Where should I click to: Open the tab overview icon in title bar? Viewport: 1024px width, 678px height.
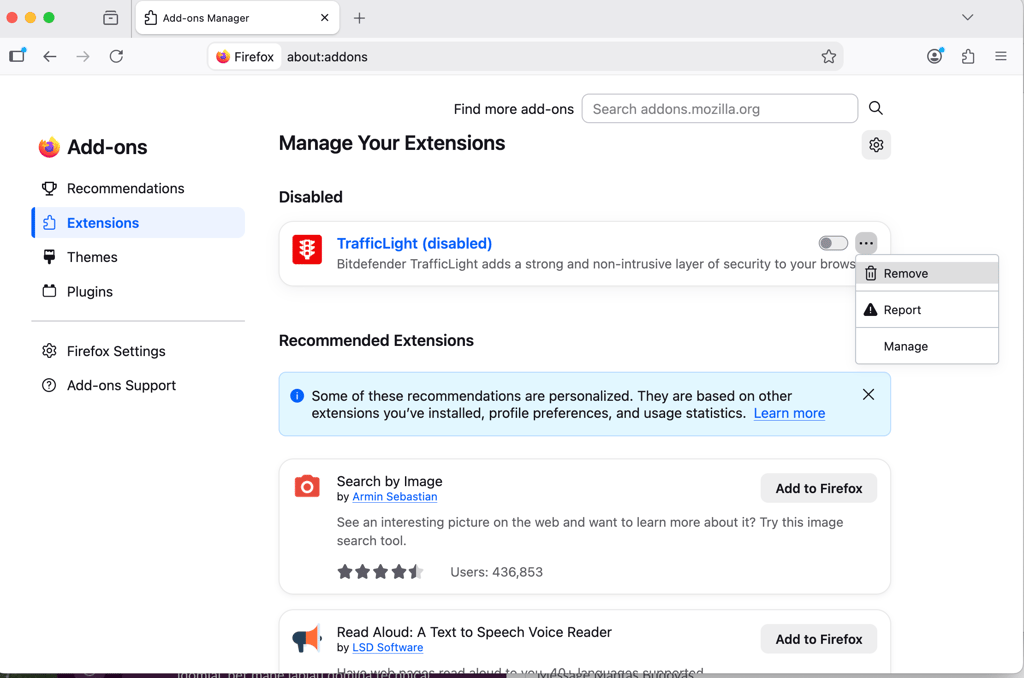pos(111,18)
